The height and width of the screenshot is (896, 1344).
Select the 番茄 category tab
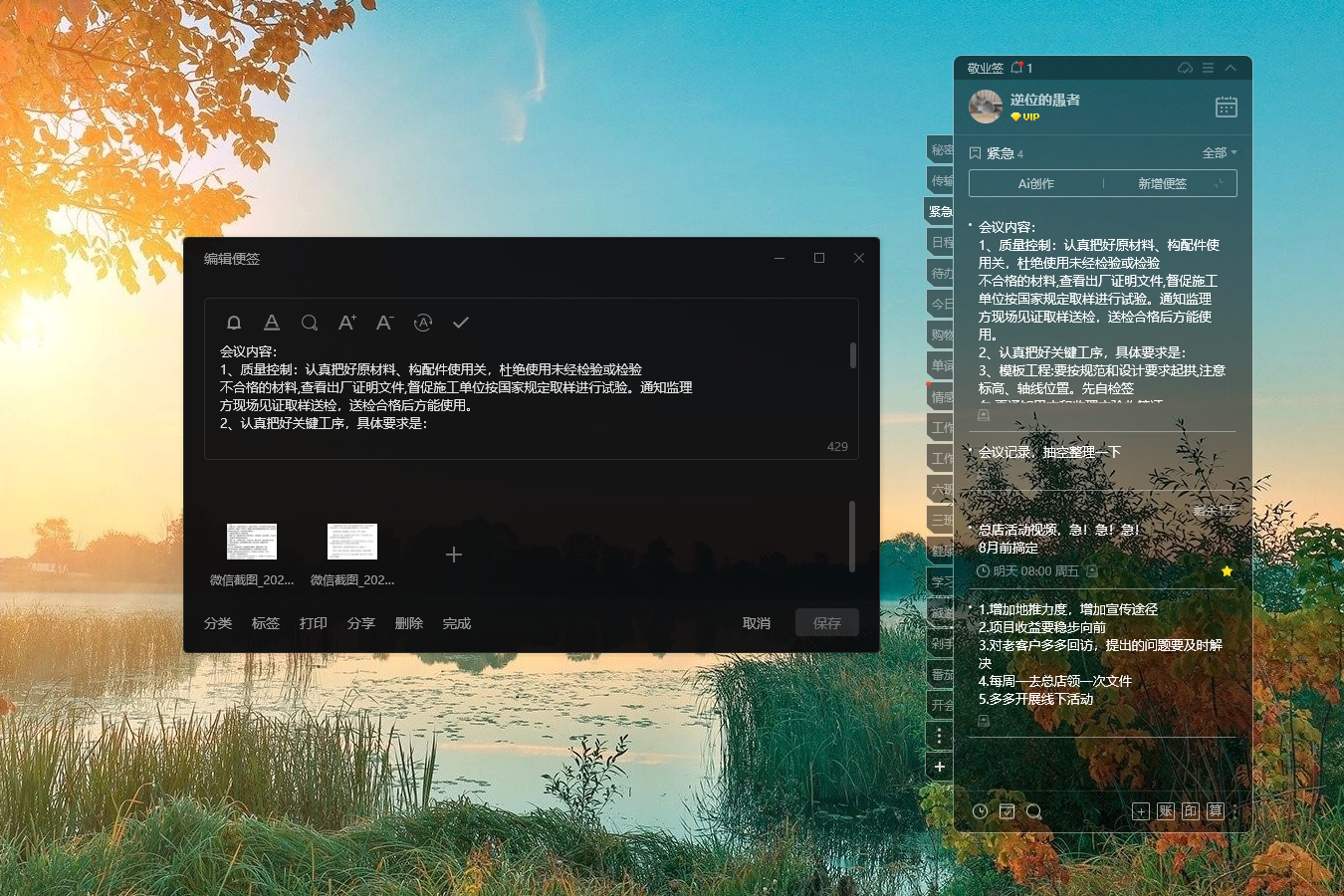(x=941, y=674)
